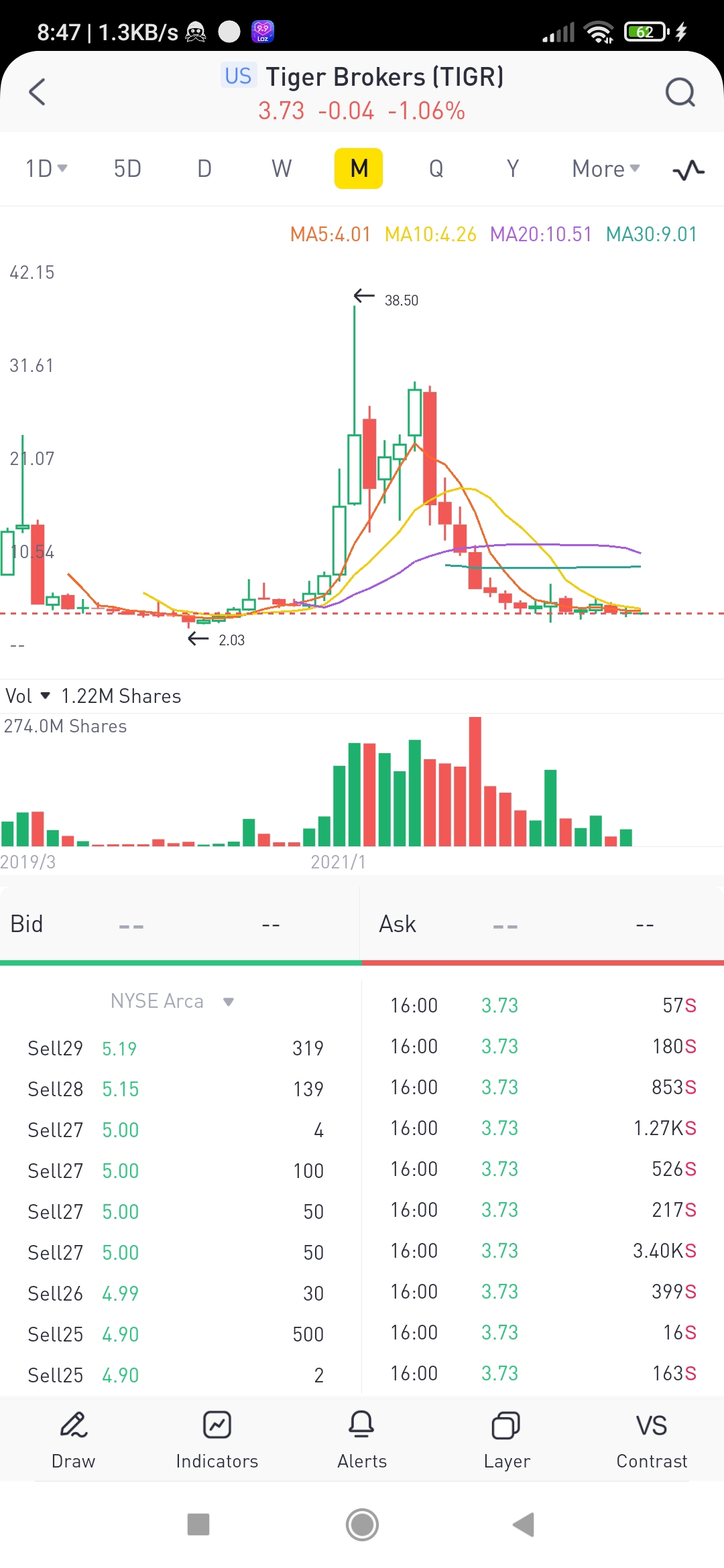Tap the 1.22M Shares volume value
This screenshot has height=1568, width=724.
tap(121, 696)
